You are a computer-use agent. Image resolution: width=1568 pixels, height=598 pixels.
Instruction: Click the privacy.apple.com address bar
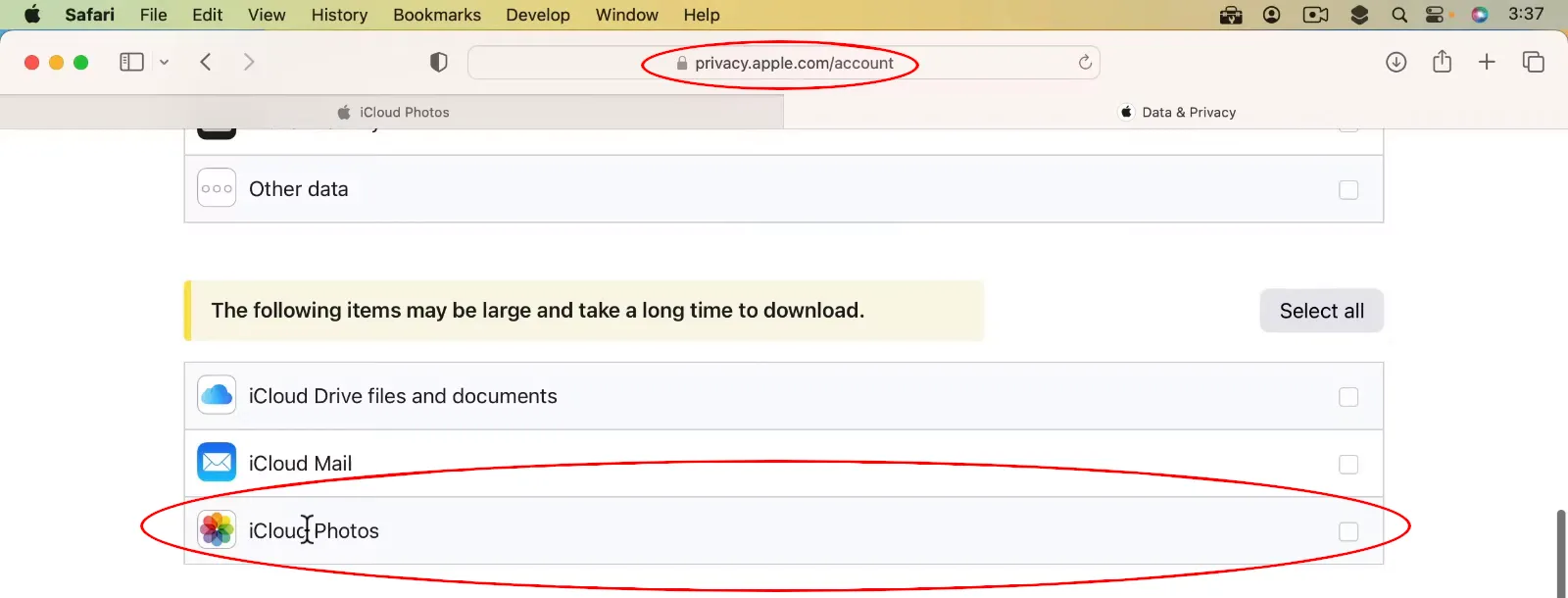coord(784,63)
